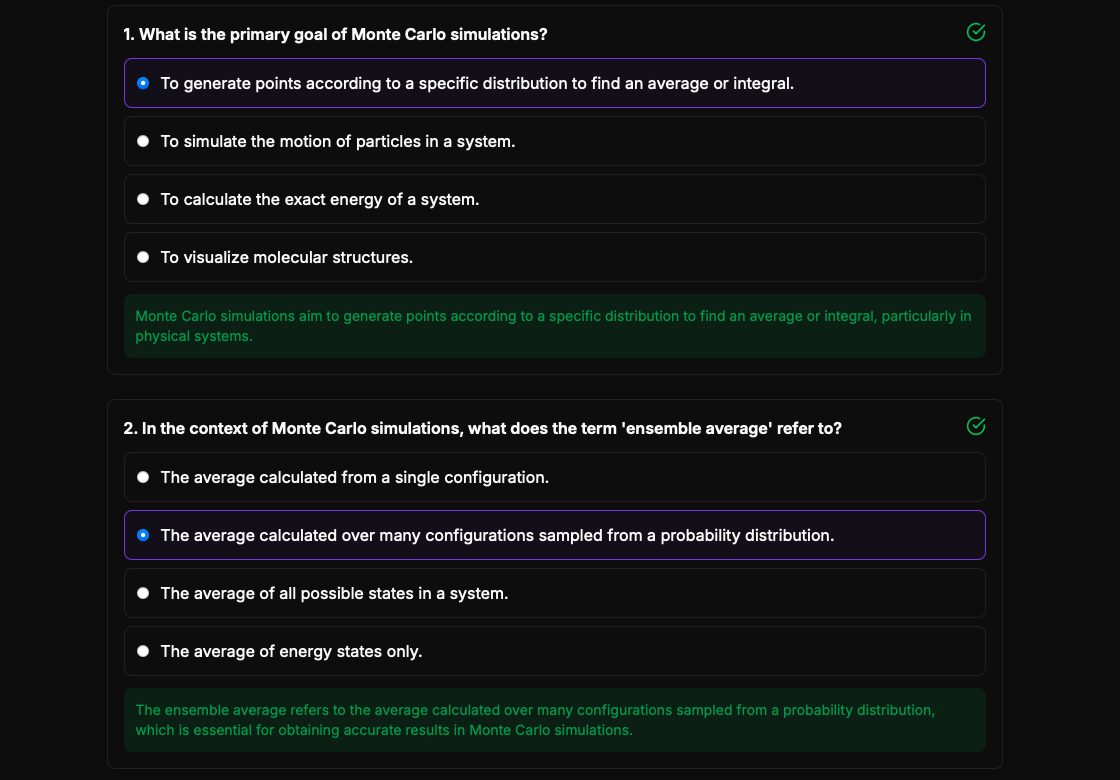Click the green explanation box under question 2

[554, 720]
